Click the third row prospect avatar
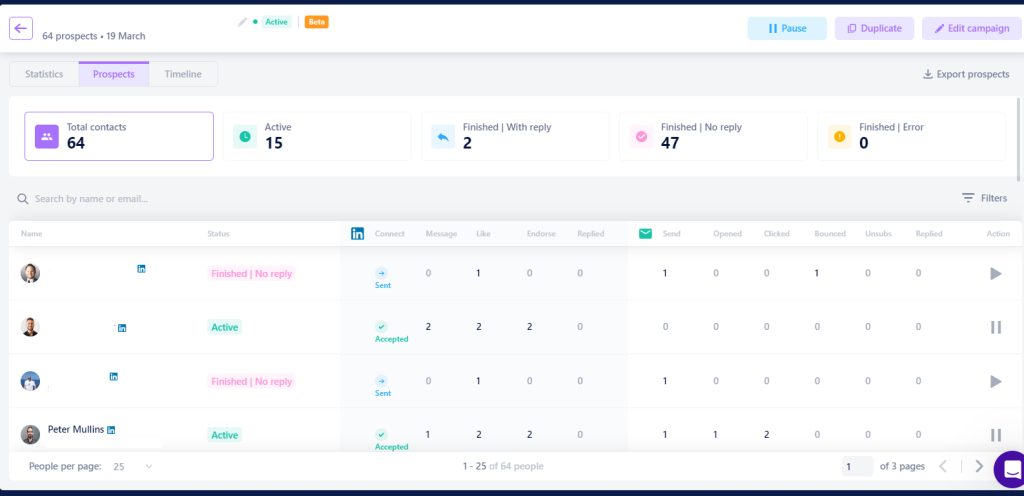This screenshot has height=496, width=1024. pyautogui.click(x=30, y=381)
